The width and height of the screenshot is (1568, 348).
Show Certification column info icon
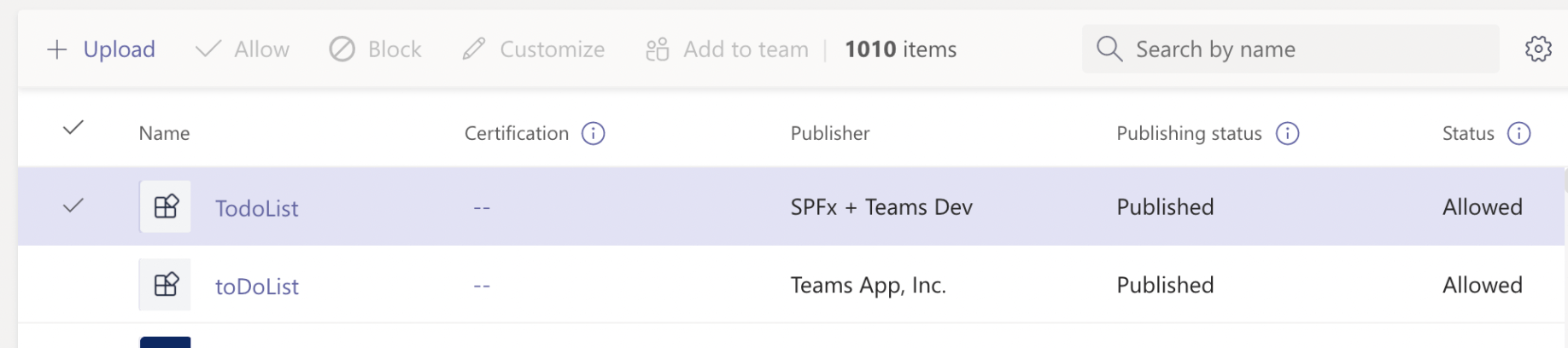[x=593, y=133]
